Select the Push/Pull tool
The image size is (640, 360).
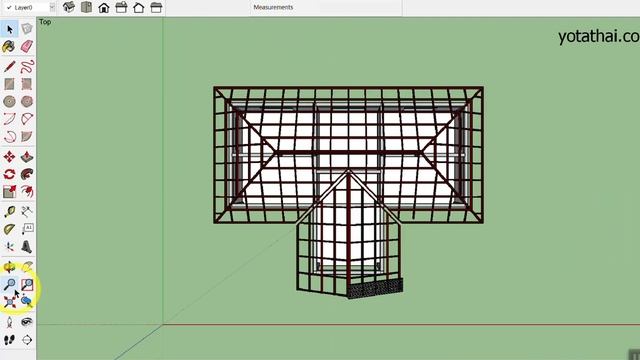pos(27,157)
